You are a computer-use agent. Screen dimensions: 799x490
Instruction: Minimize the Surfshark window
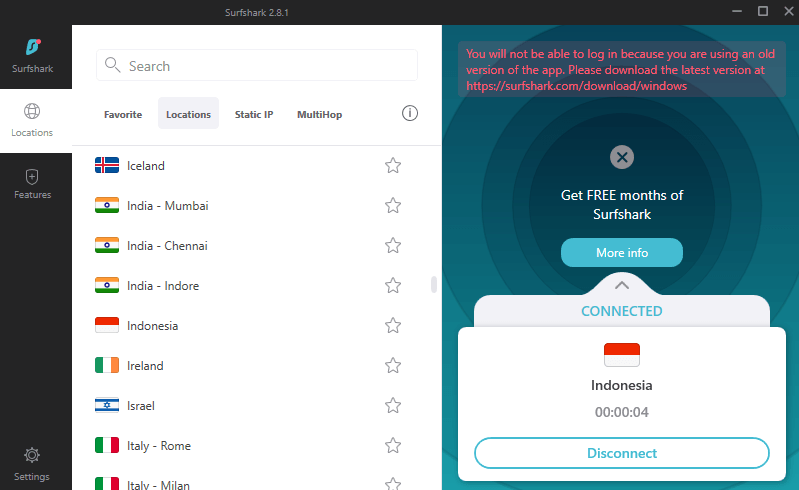tap(737, 11)
